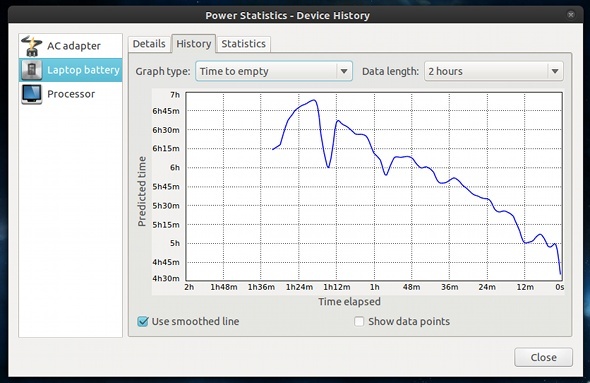Click the 1h36m x-axis label
The height and width of the screenshot is (383, 590).
pyautogui.click(x=261, y=287)
